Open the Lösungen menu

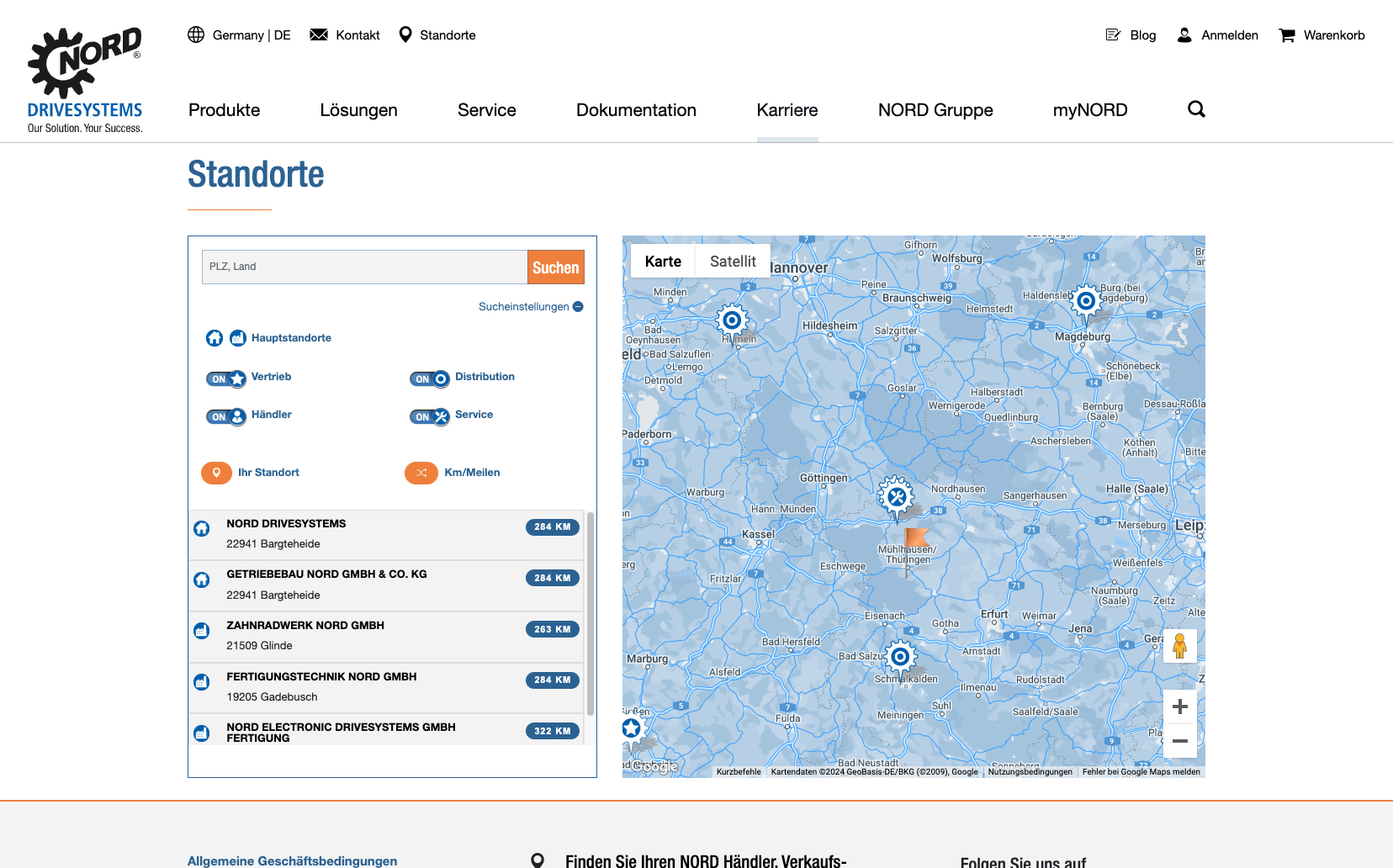359,110
